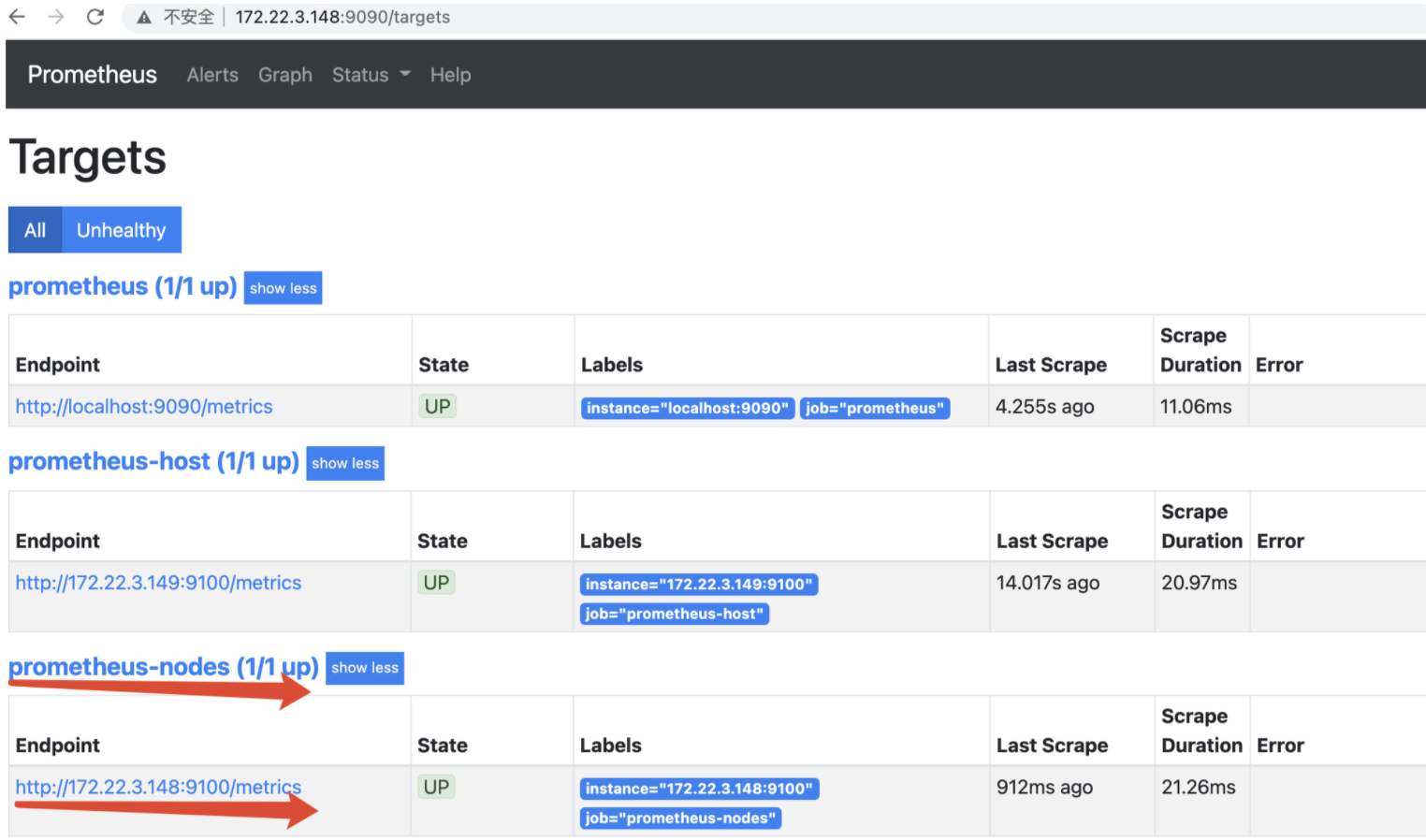This screenshot has width=1426, height=840.
Task: Open the Prometheus home brand link
Action: (x=93, y=75)
